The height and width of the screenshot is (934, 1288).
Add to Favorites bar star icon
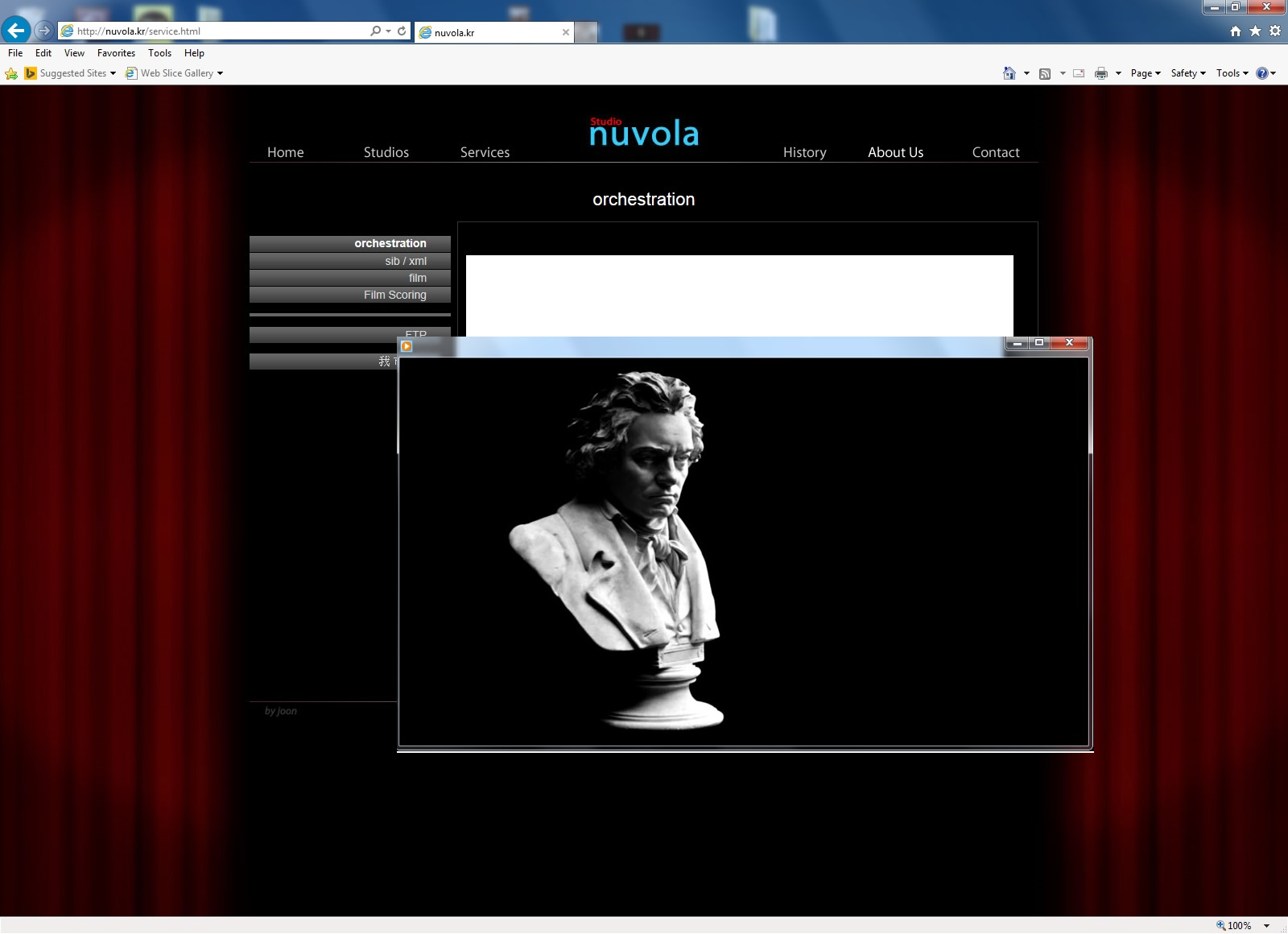point(11,73)
